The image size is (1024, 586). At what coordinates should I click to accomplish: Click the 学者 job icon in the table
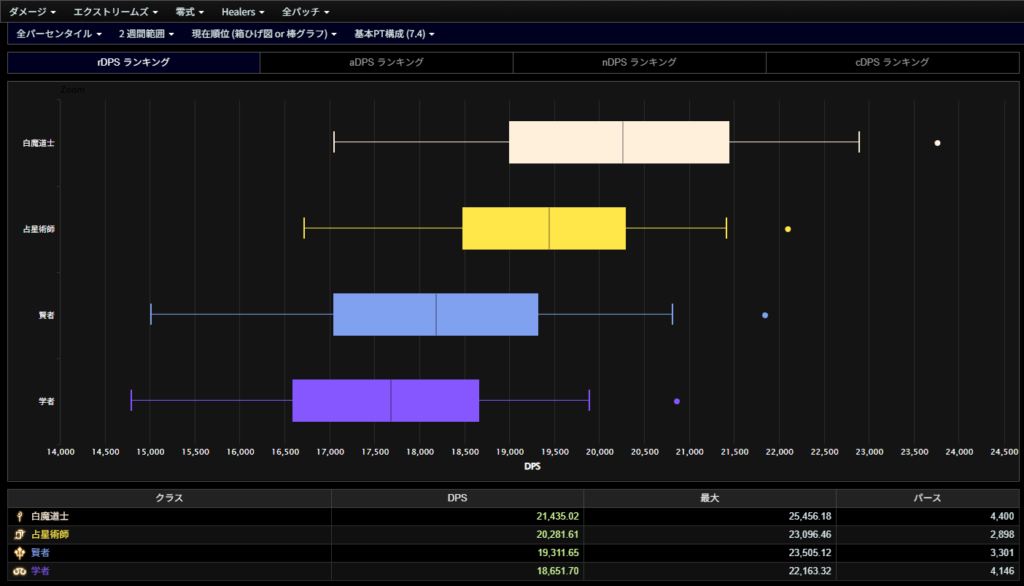tap(20, 570)
